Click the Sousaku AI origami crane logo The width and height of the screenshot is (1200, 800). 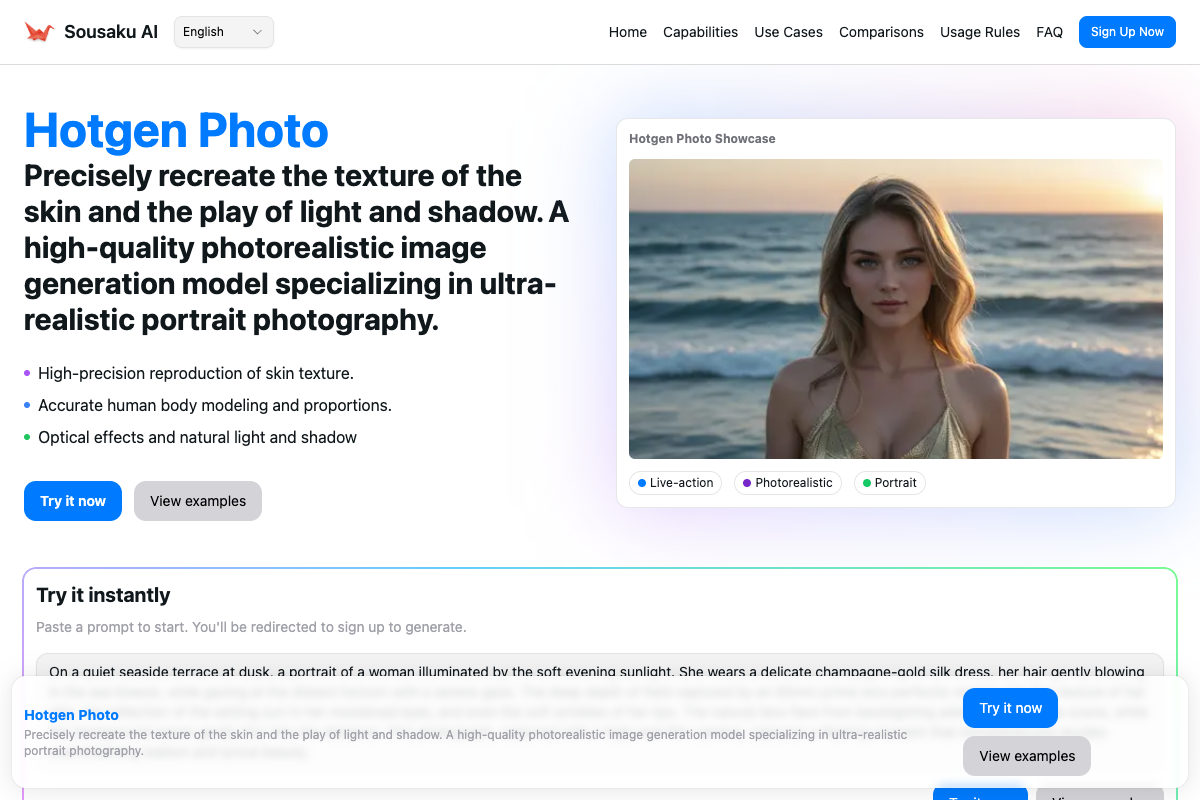coord(39,32)
